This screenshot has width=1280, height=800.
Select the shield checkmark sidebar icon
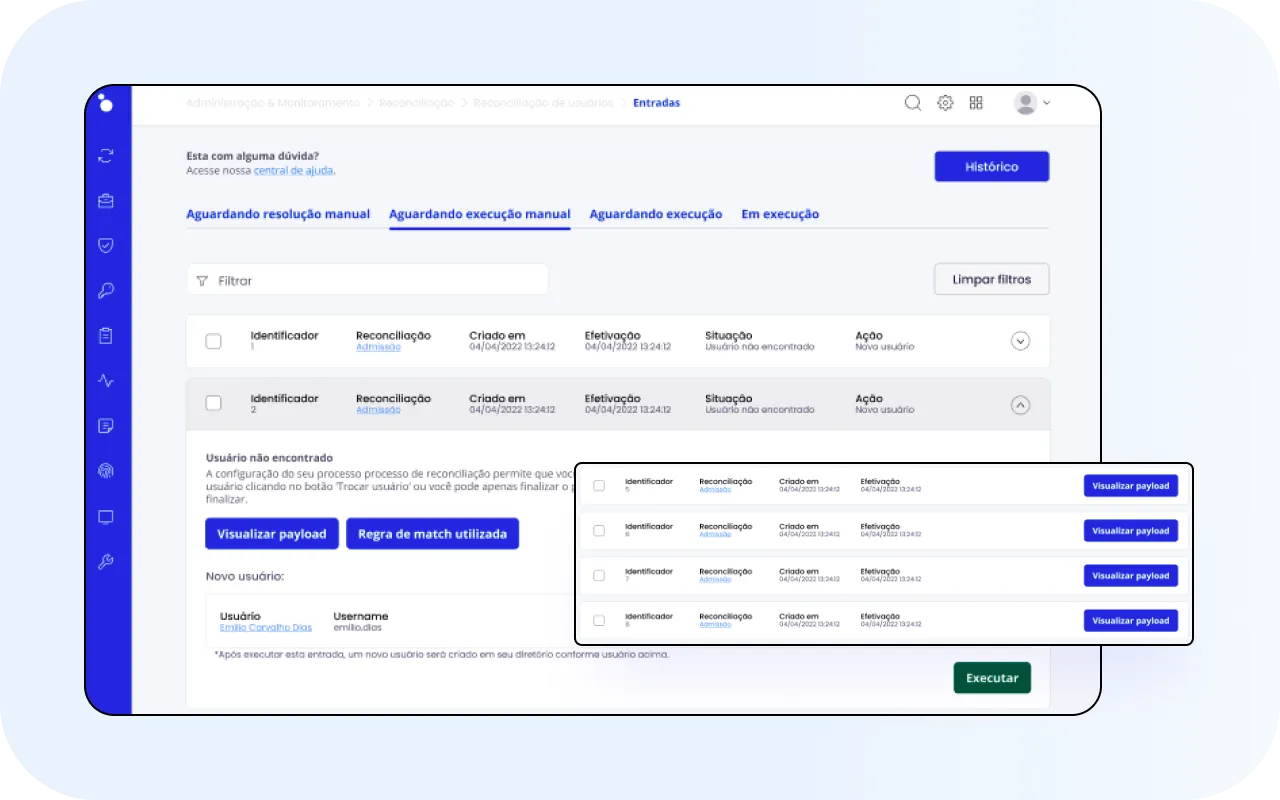(x=106, y=246)
